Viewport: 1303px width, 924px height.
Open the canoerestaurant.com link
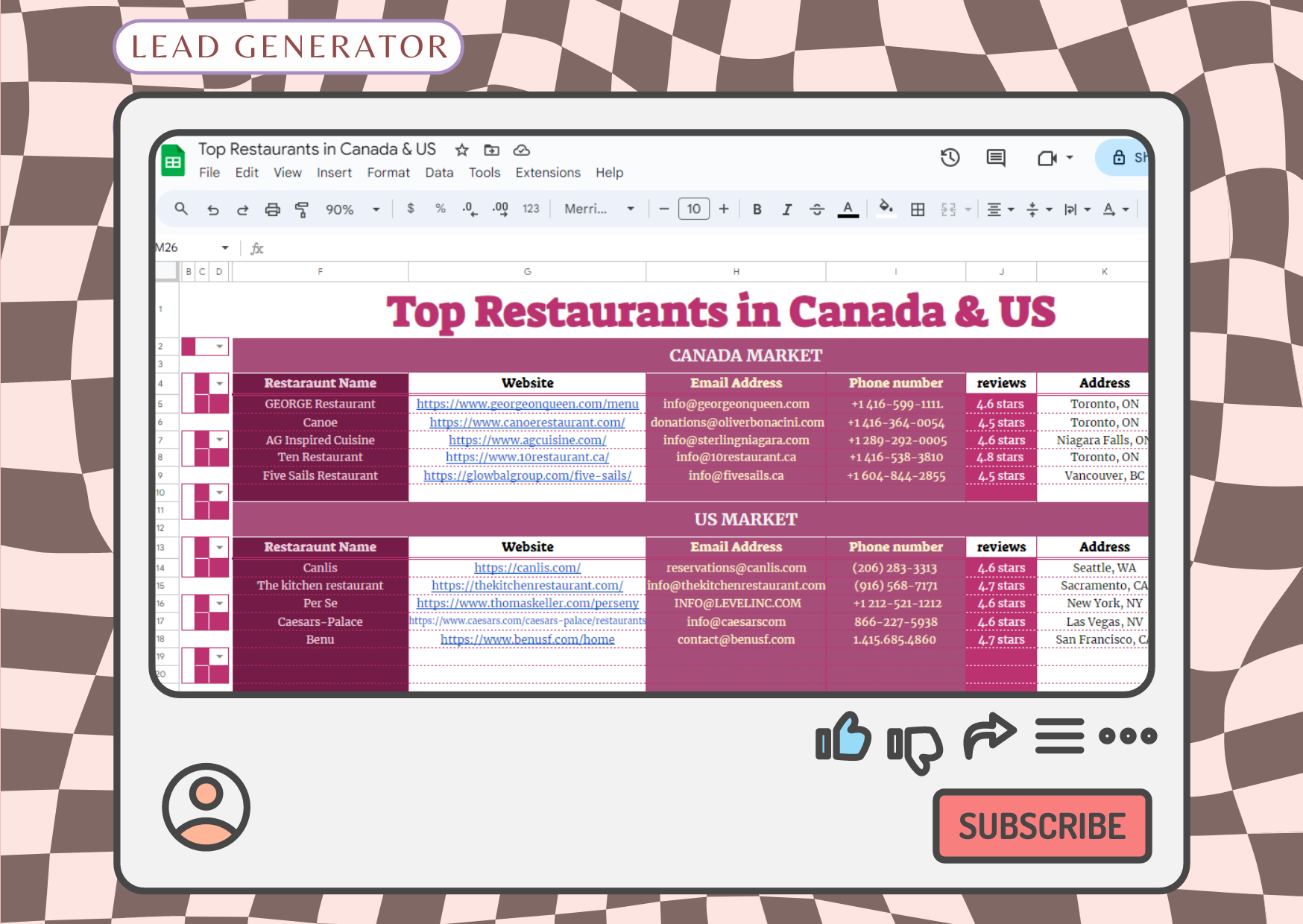tap(527, 423)
